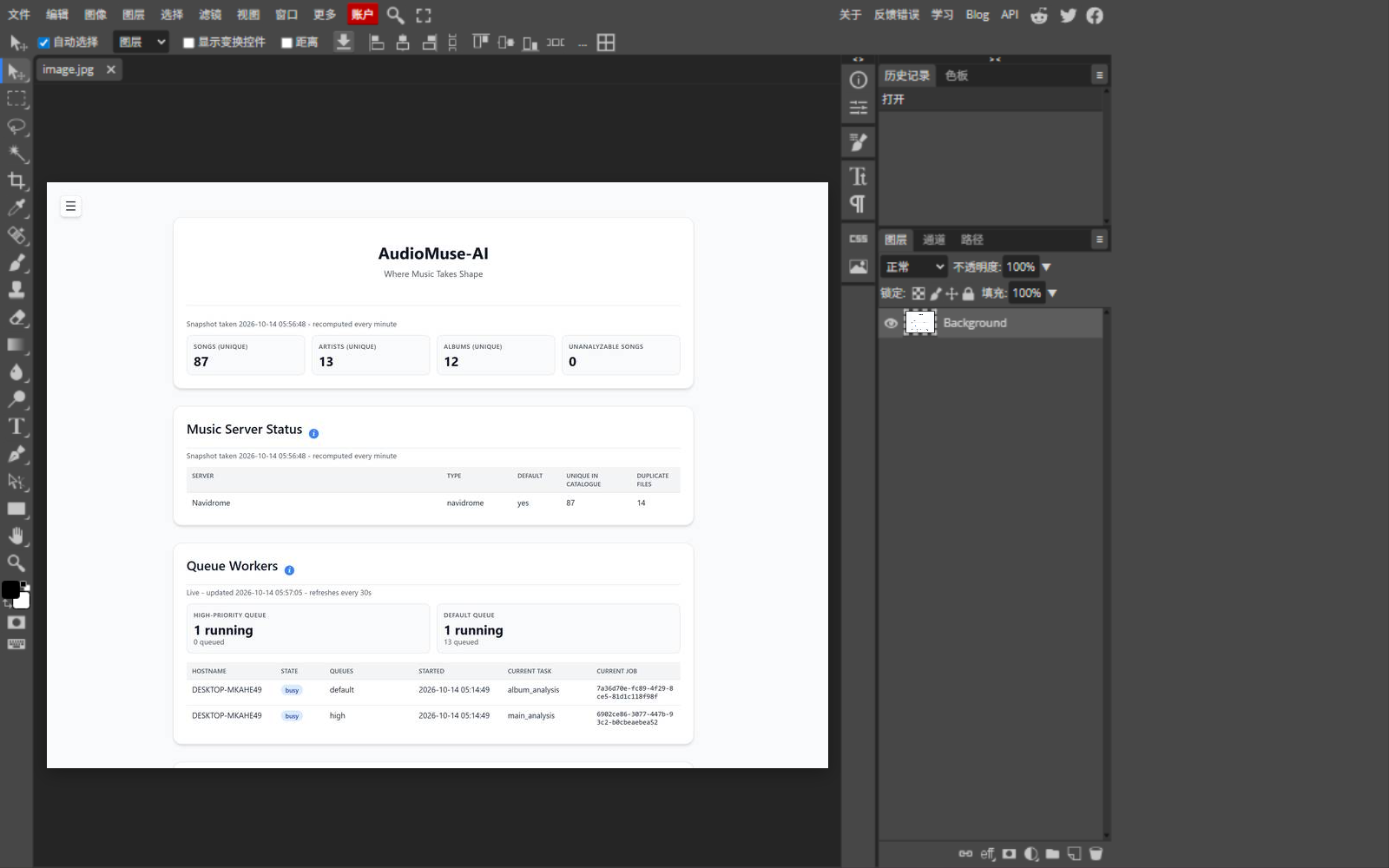This screenshot has height=868, width=1389.
Task: Select the Hand tool
Action: (16, 536)
